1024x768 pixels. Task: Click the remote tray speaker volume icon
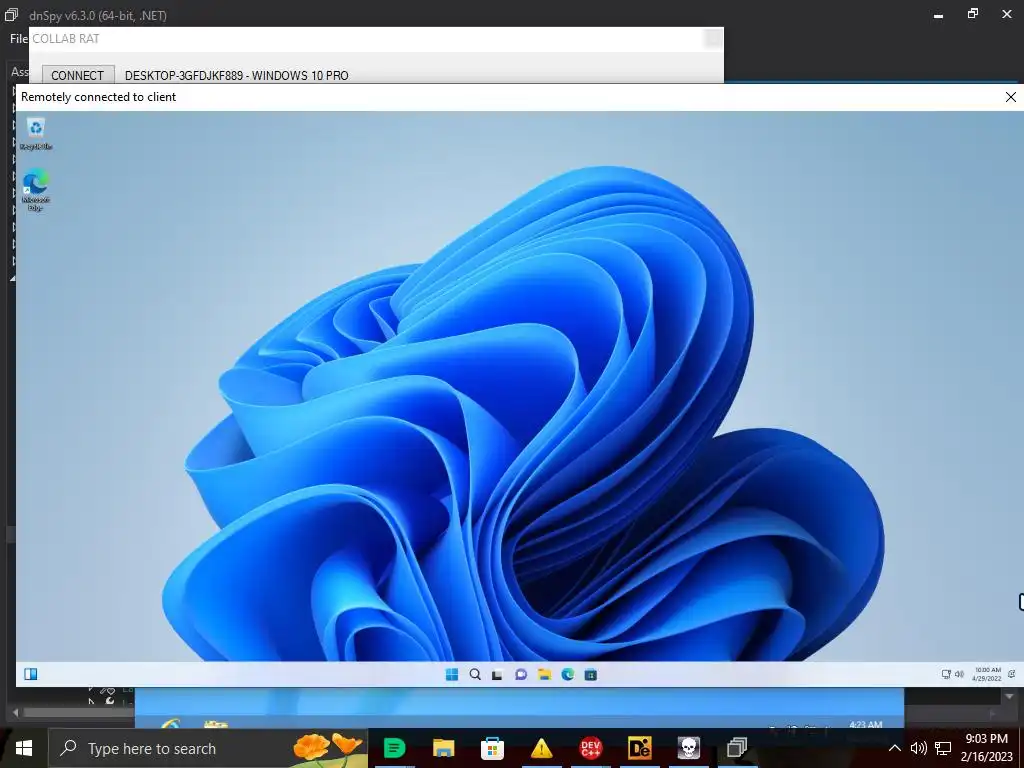pyautogui.click(x=959, y=674)
